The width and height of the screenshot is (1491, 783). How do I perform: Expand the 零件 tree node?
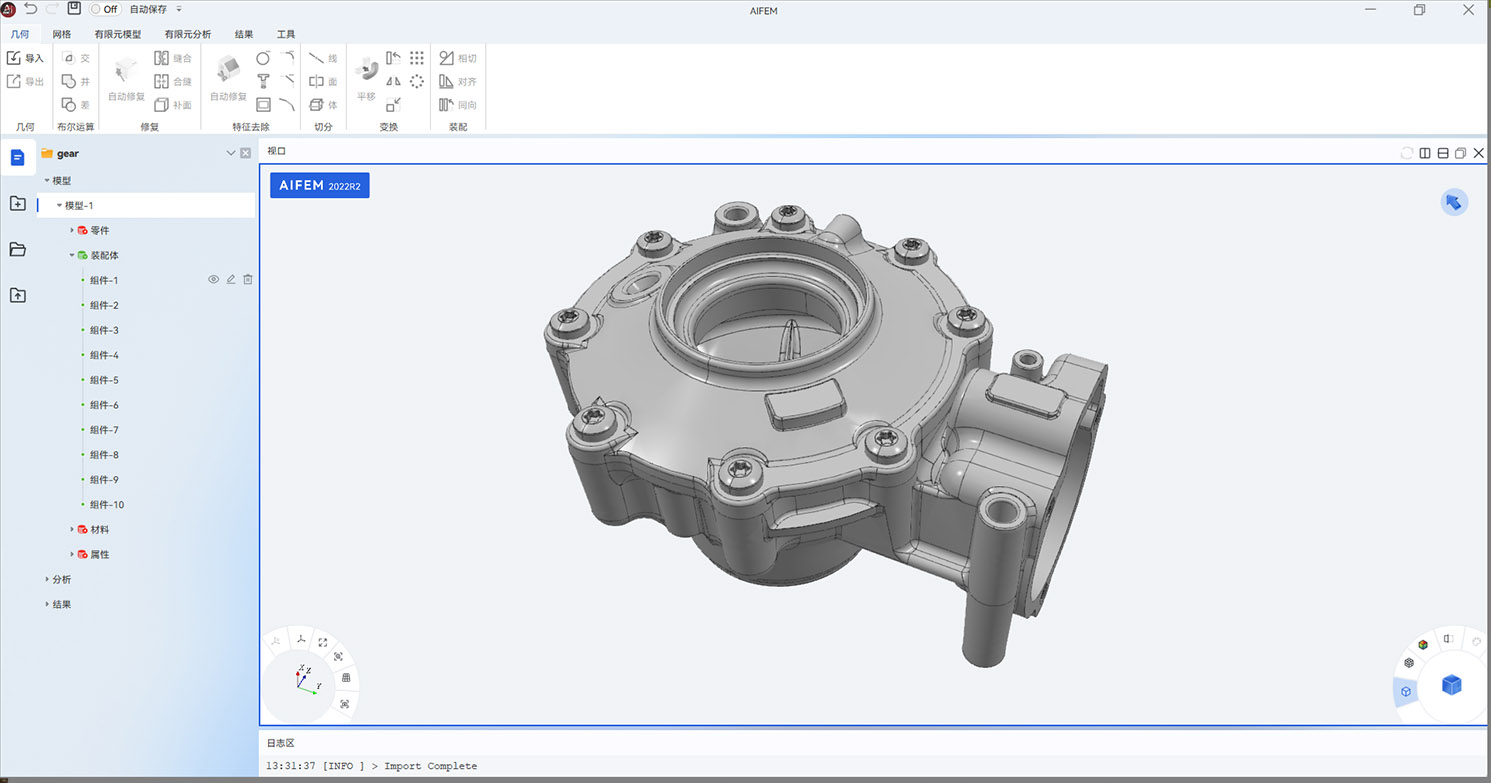tap(72, 231)
